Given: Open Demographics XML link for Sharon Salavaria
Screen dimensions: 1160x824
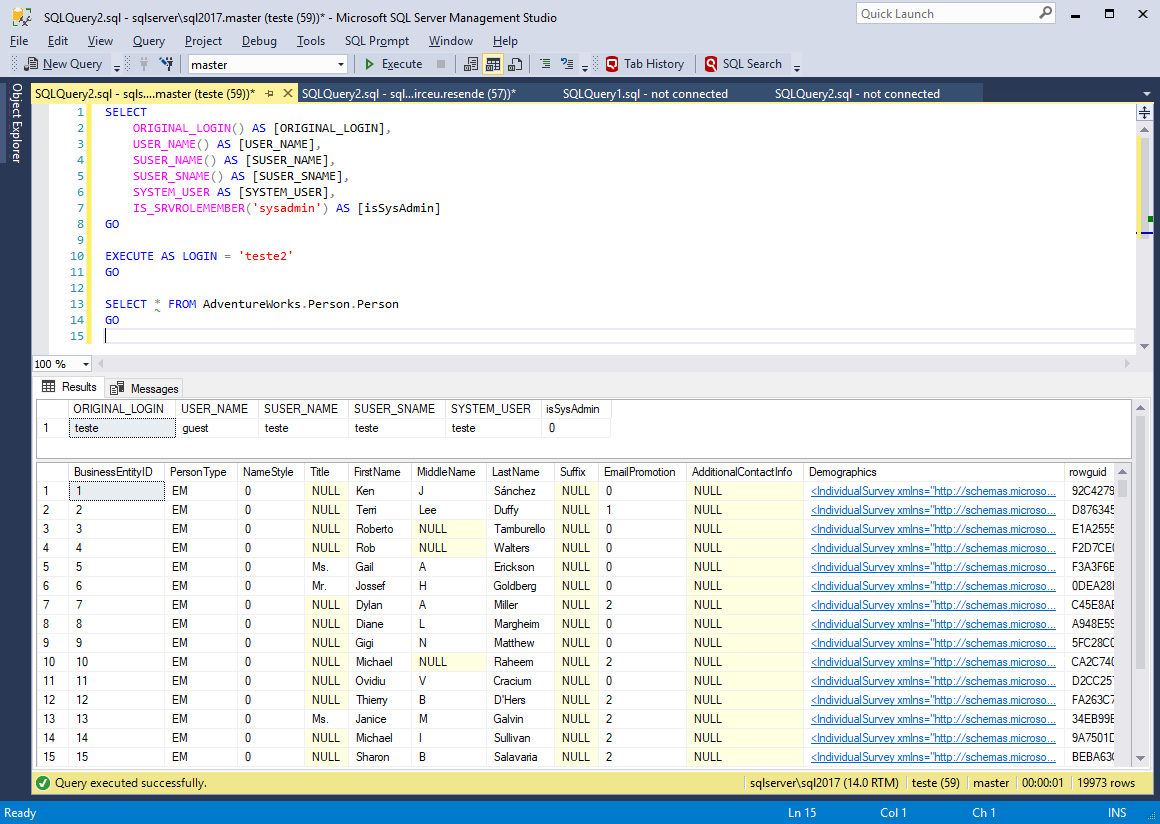Looking at the screenshot, I should pos(934,757).
